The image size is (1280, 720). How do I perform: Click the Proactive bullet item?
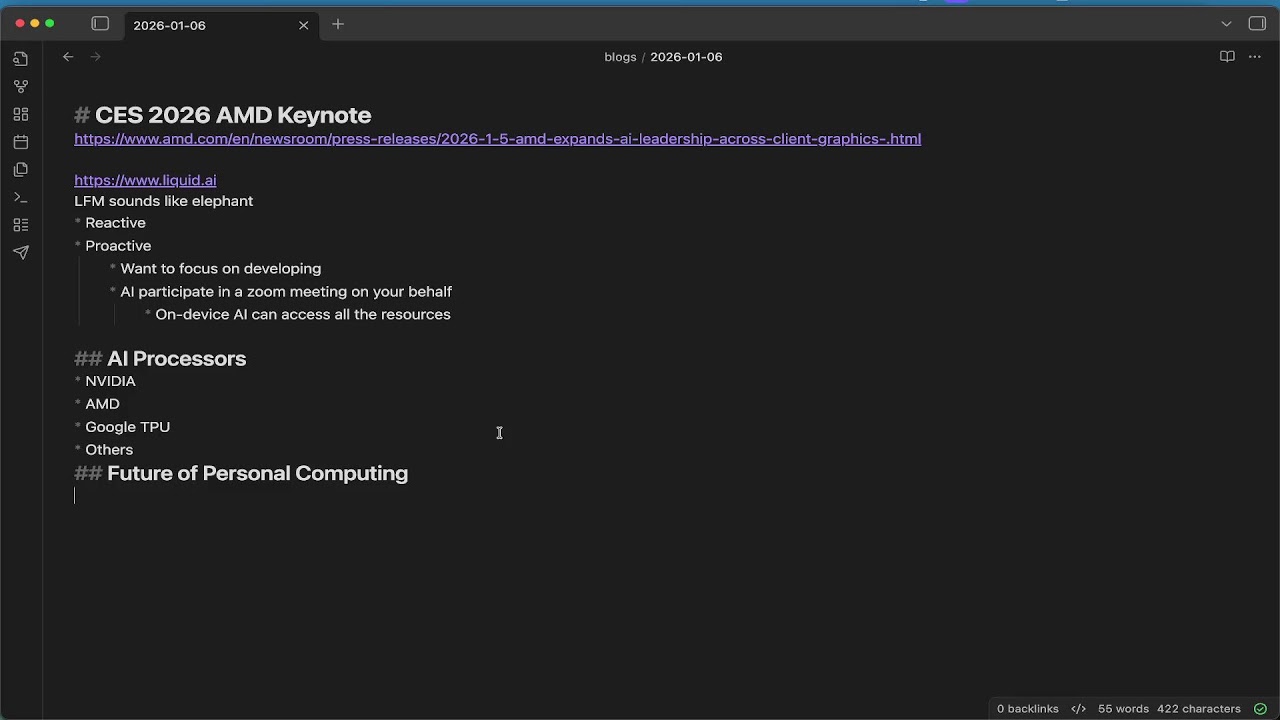point(118,246)
